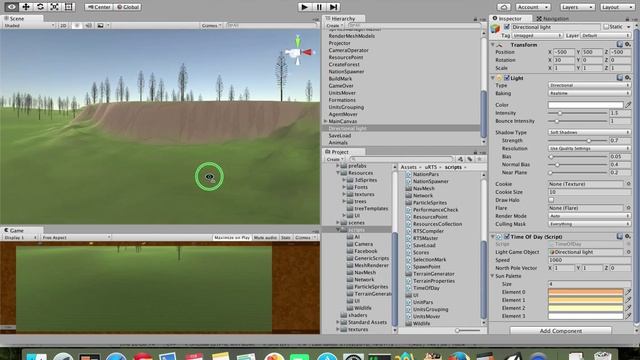Open Light component help book icon
The width and height of the screenshot is (640, 360).
pyautogui.click(x=620, y=78)
